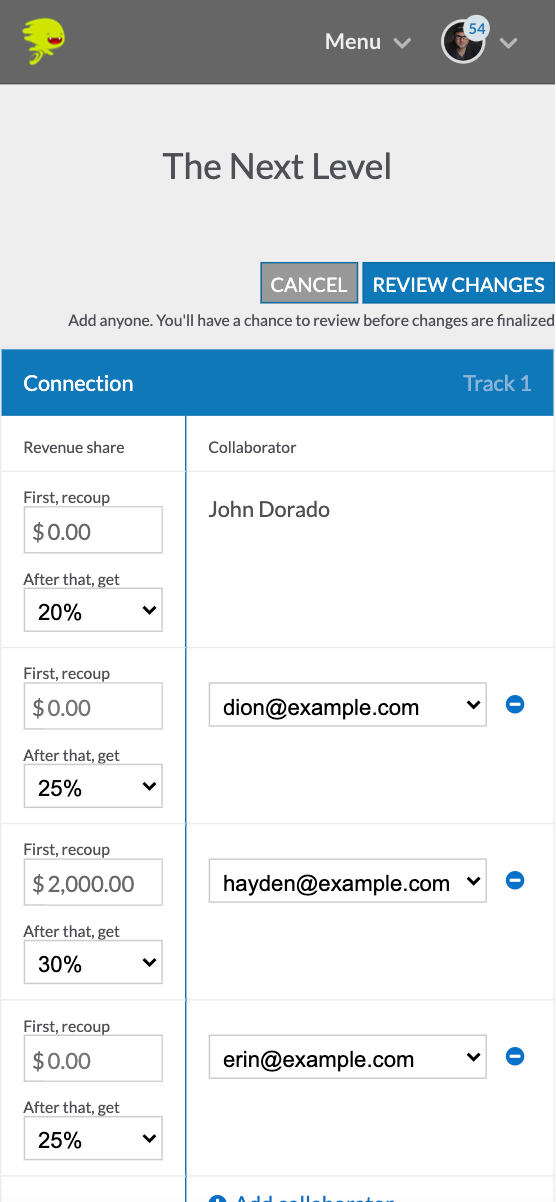The image size is (556, 1202).
Task: Open dion's 25% revenue share dropdown
Action: coord(93,786)
